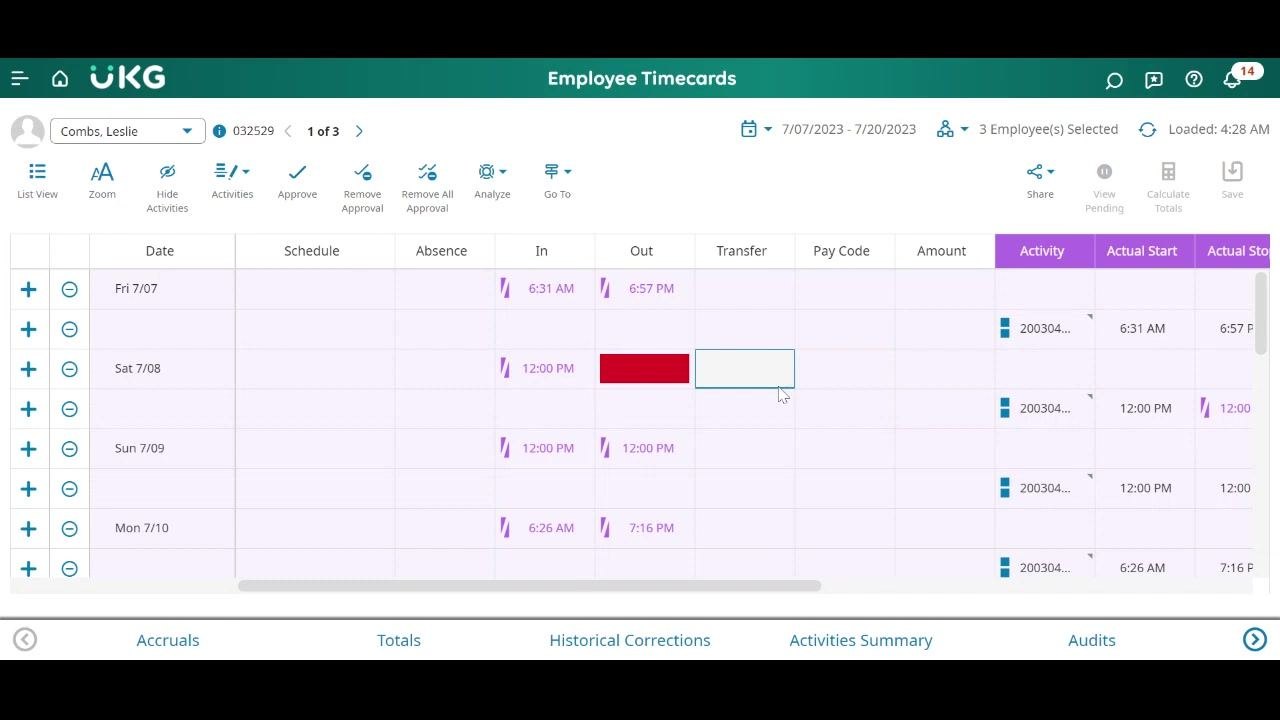Open the Accruals tab
1280x720 pixels.
(168, 640)
